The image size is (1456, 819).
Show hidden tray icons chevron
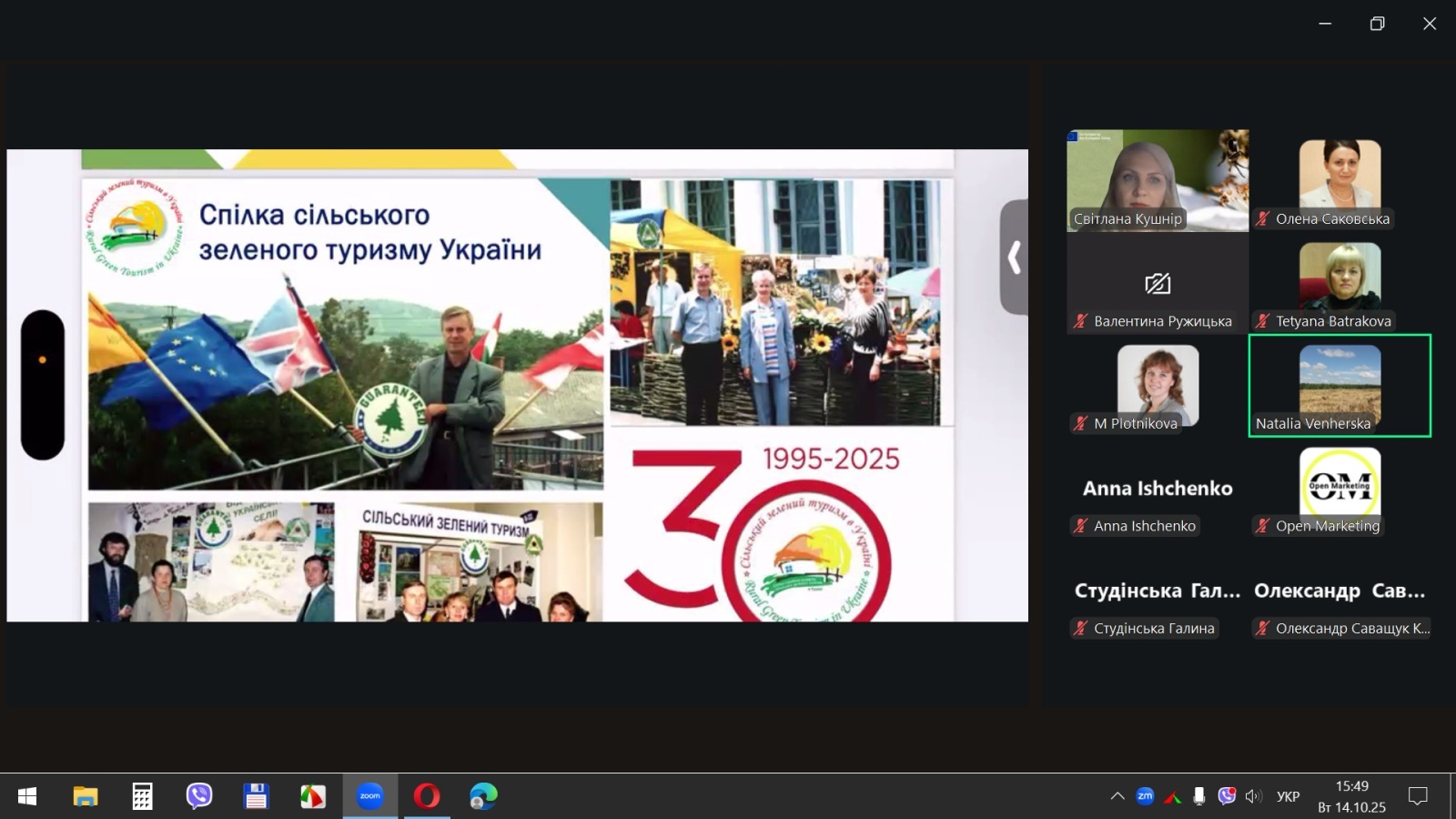tap(1117, 796)
